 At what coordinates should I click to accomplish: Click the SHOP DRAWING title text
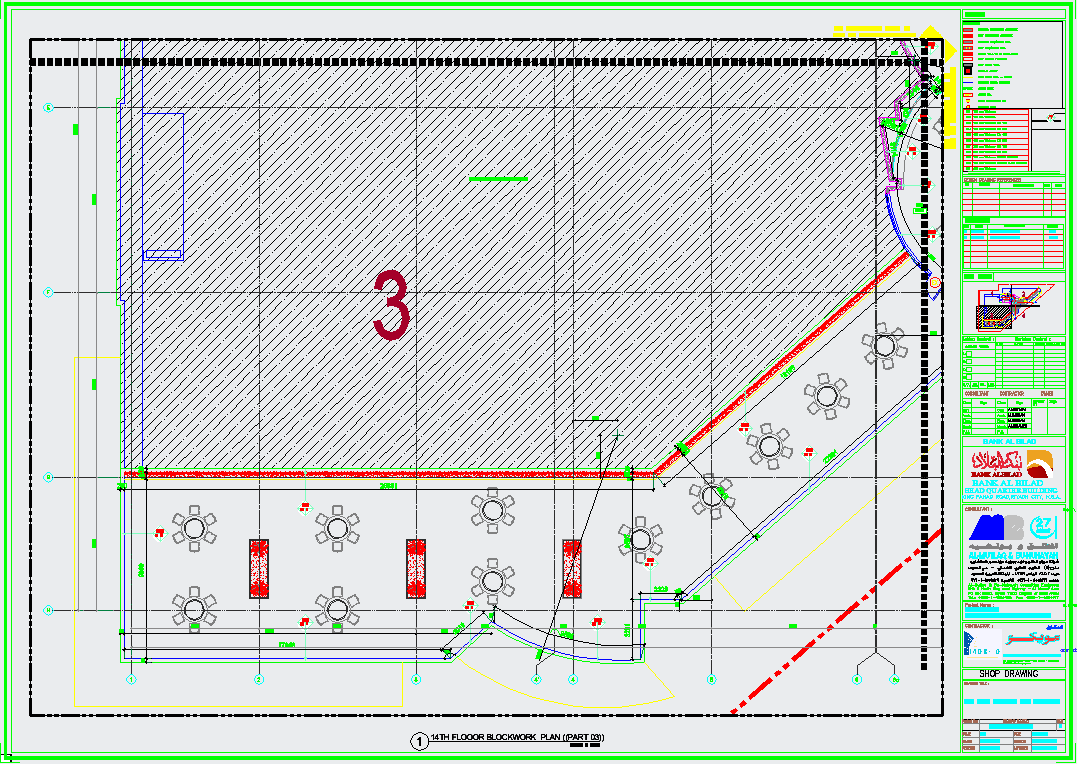point(1009,673)
